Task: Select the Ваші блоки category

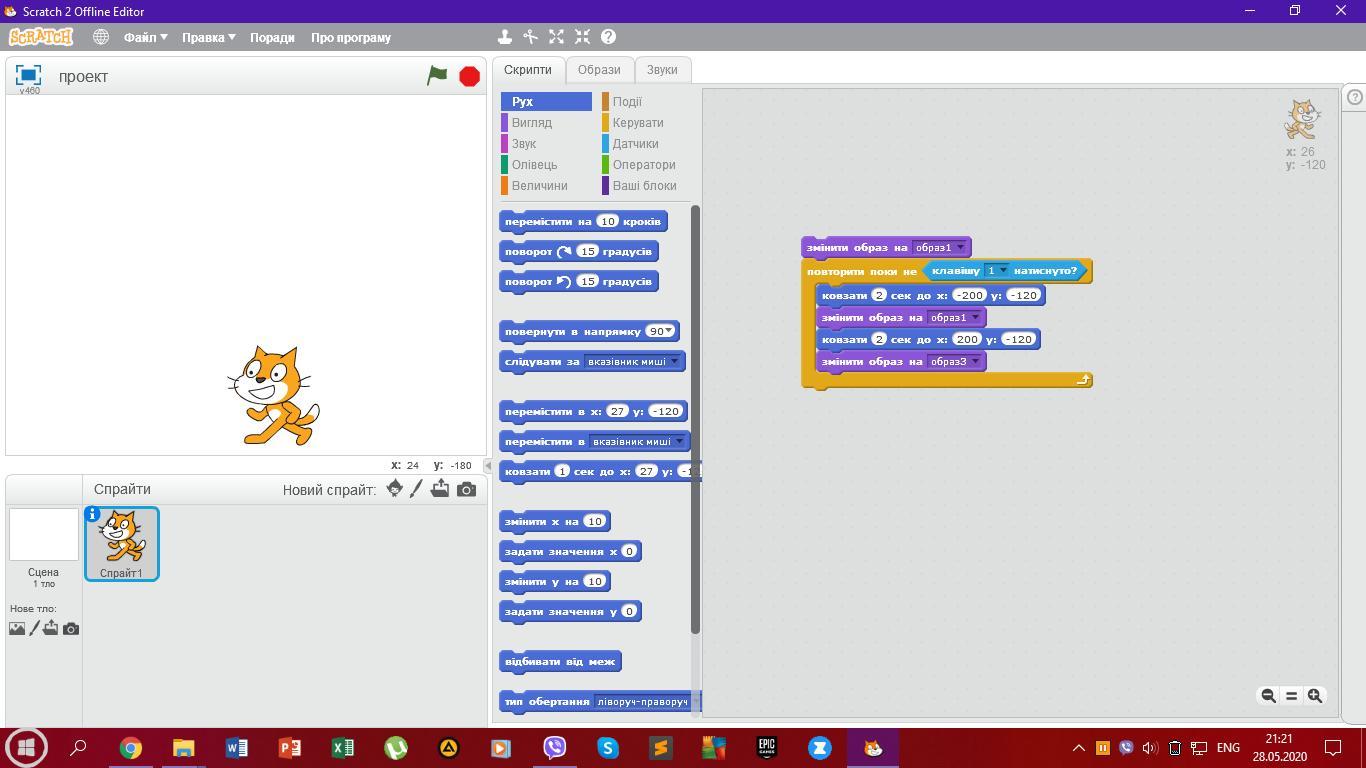Action: (x=645, y=185)
